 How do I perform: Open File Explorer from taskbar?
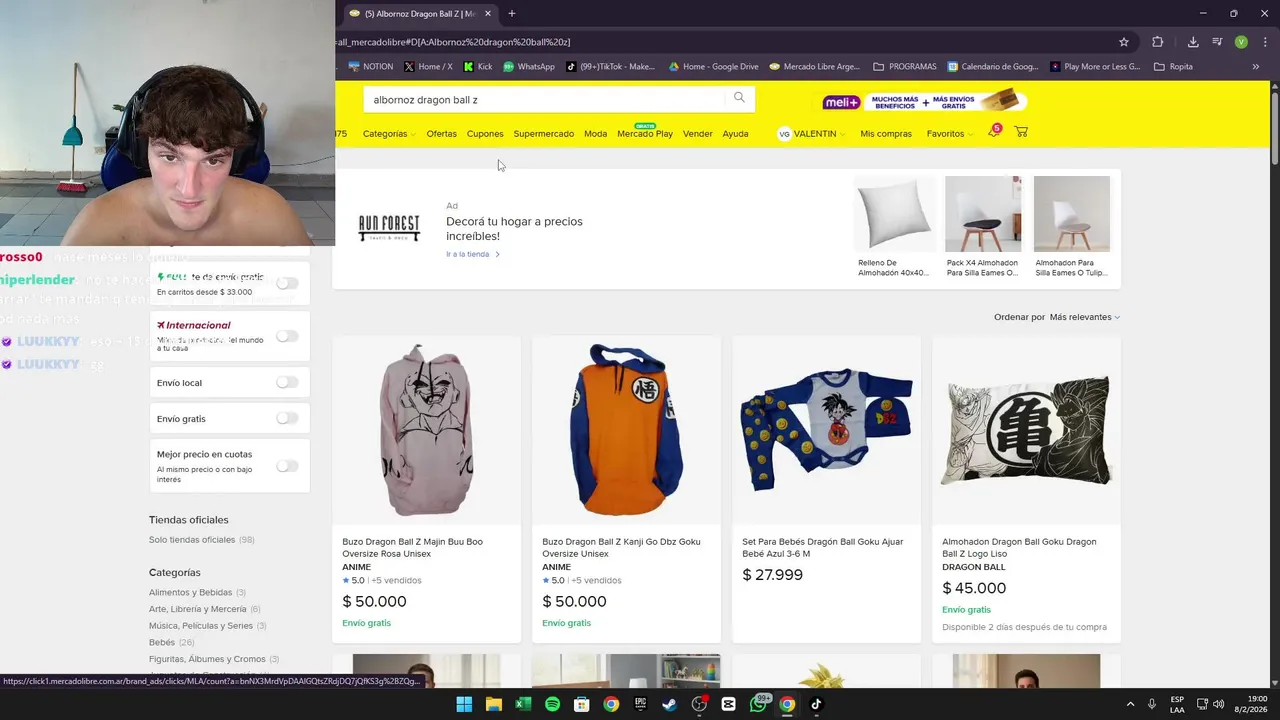coord(493,704)
